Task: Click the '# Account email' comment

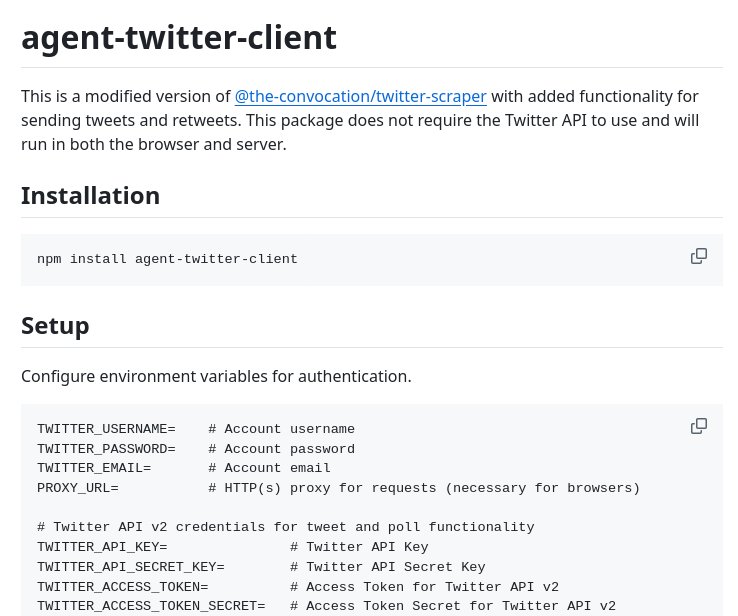Action: (269, 468)
